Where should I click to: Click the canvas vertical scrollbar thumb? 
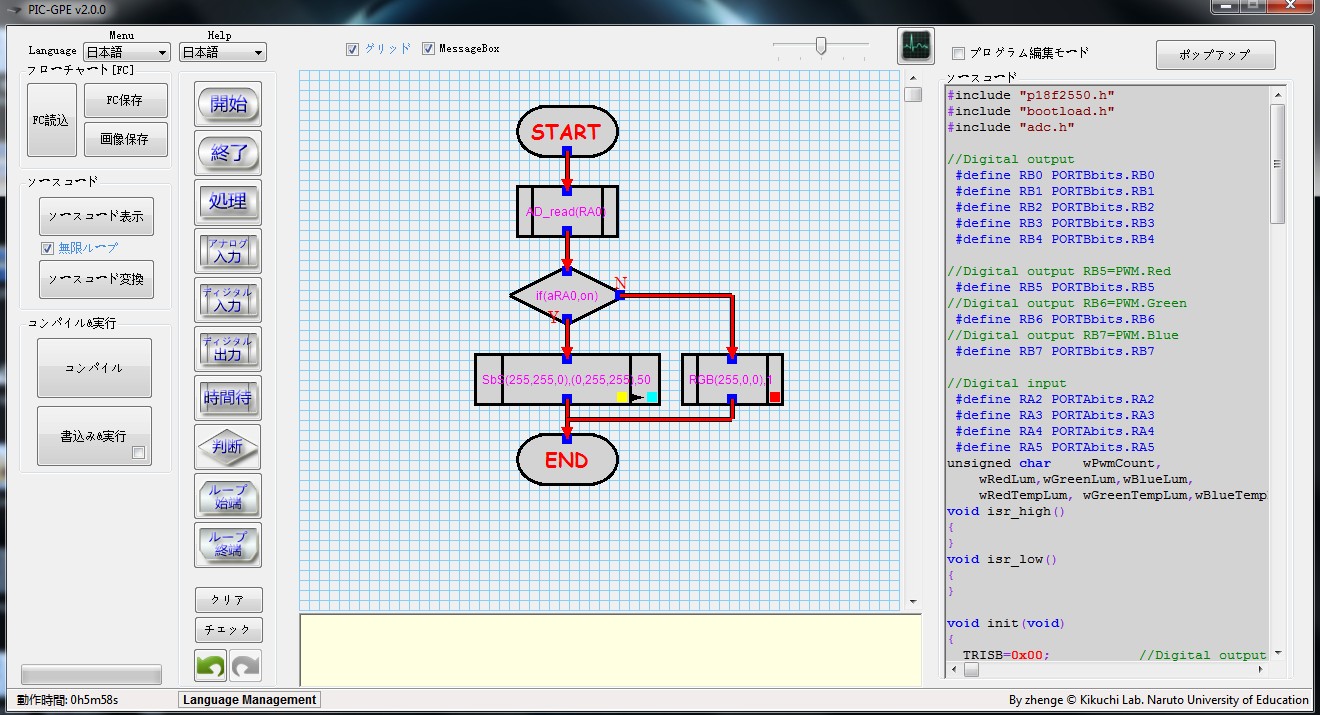coord(913,94)
